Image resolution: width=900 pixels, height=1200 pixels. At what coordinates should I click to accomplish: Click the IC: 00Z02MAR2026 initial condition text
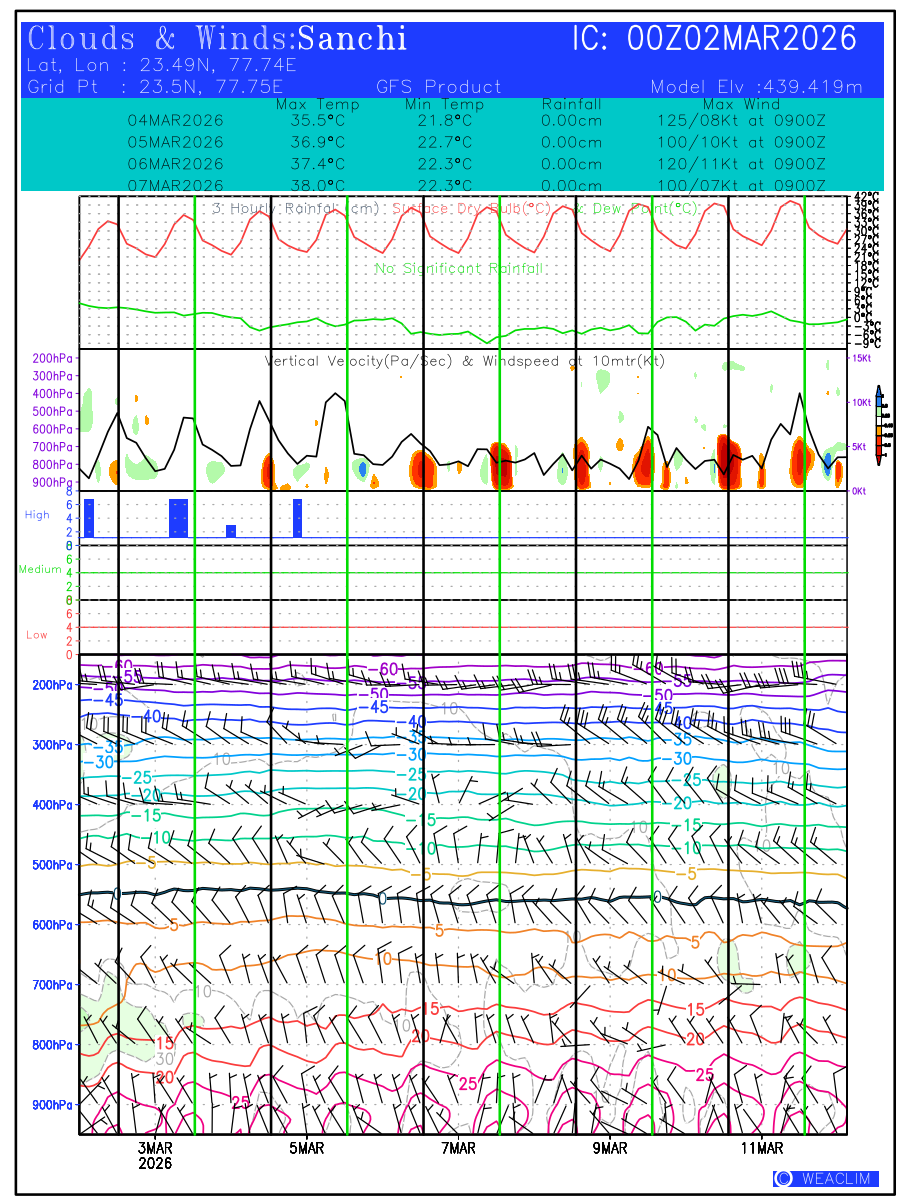pos(714,39)
